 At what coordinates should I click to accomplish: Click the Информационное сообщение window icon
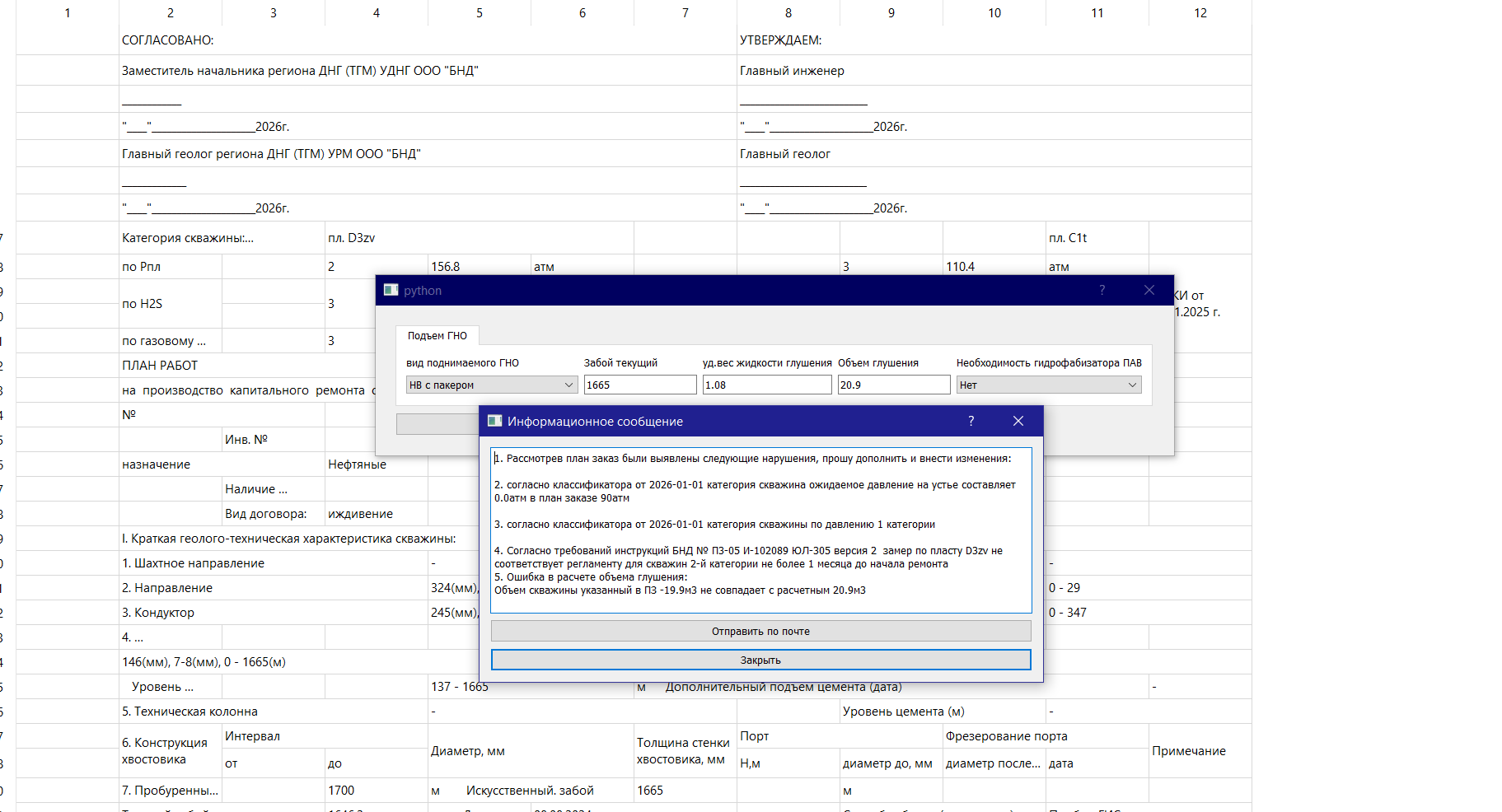(x=494, y=421)
